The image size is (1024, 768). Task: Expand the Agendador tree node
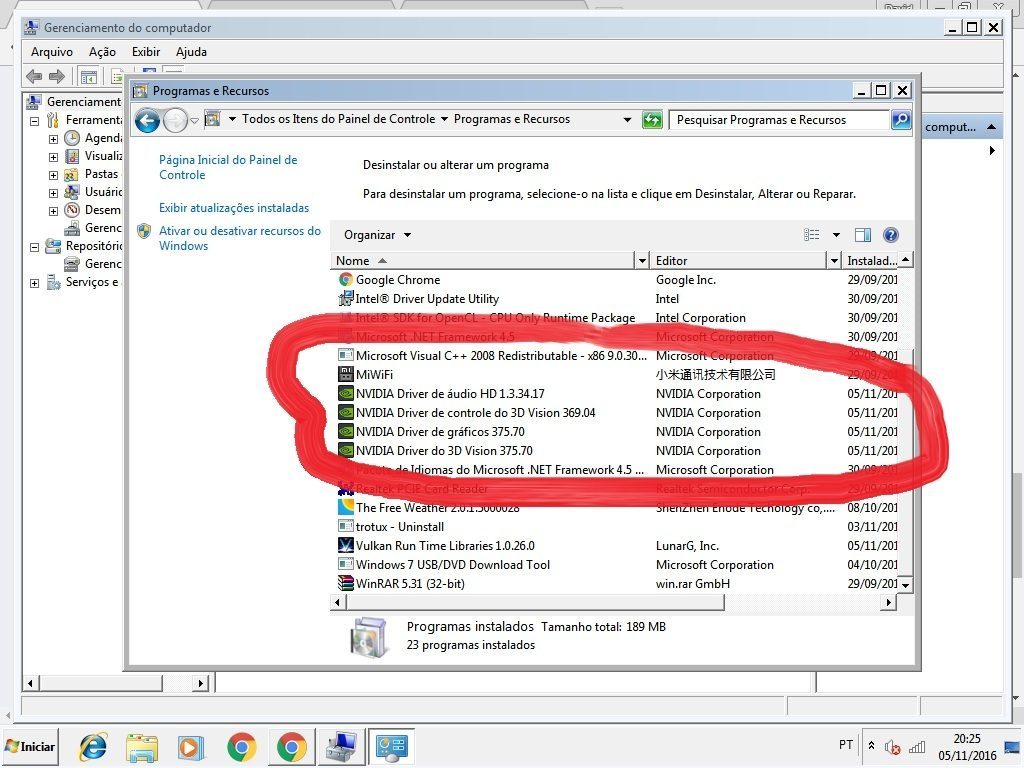tap(54, 139)
